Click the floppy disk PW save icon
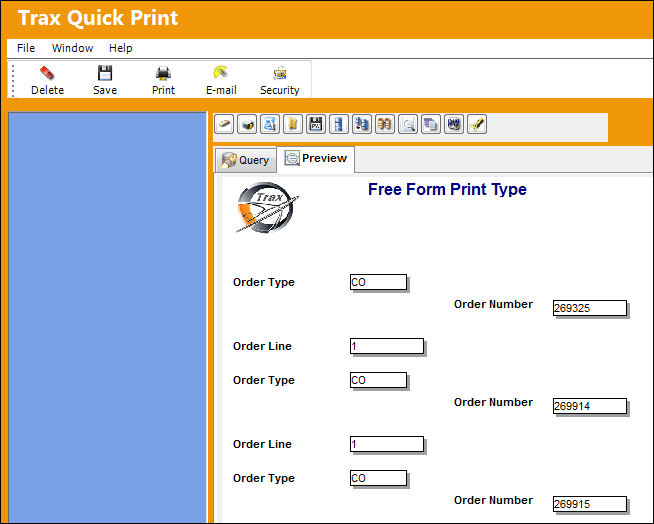 pyautogui.click(x=316, y=124)
